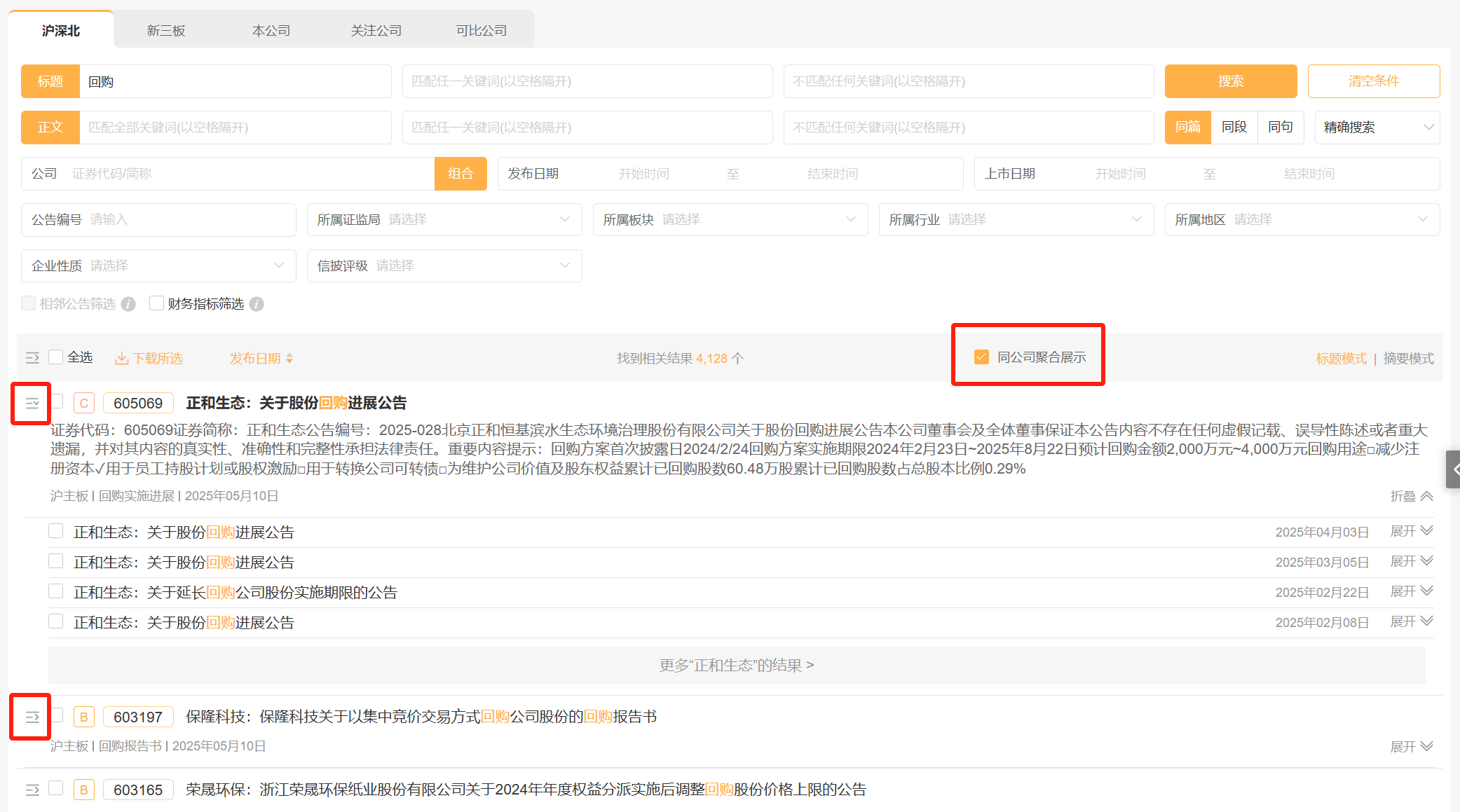The height and width of the screenshot is (812, 1460).
Task: Click the list icon beside 603197 row
Action: 32,717
